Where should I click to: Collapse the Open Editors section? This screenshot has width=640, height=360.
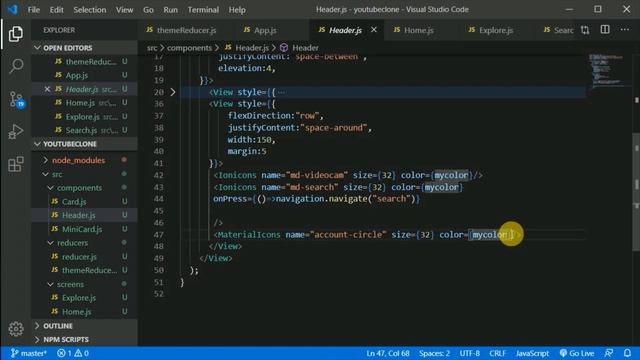[84, 48]
